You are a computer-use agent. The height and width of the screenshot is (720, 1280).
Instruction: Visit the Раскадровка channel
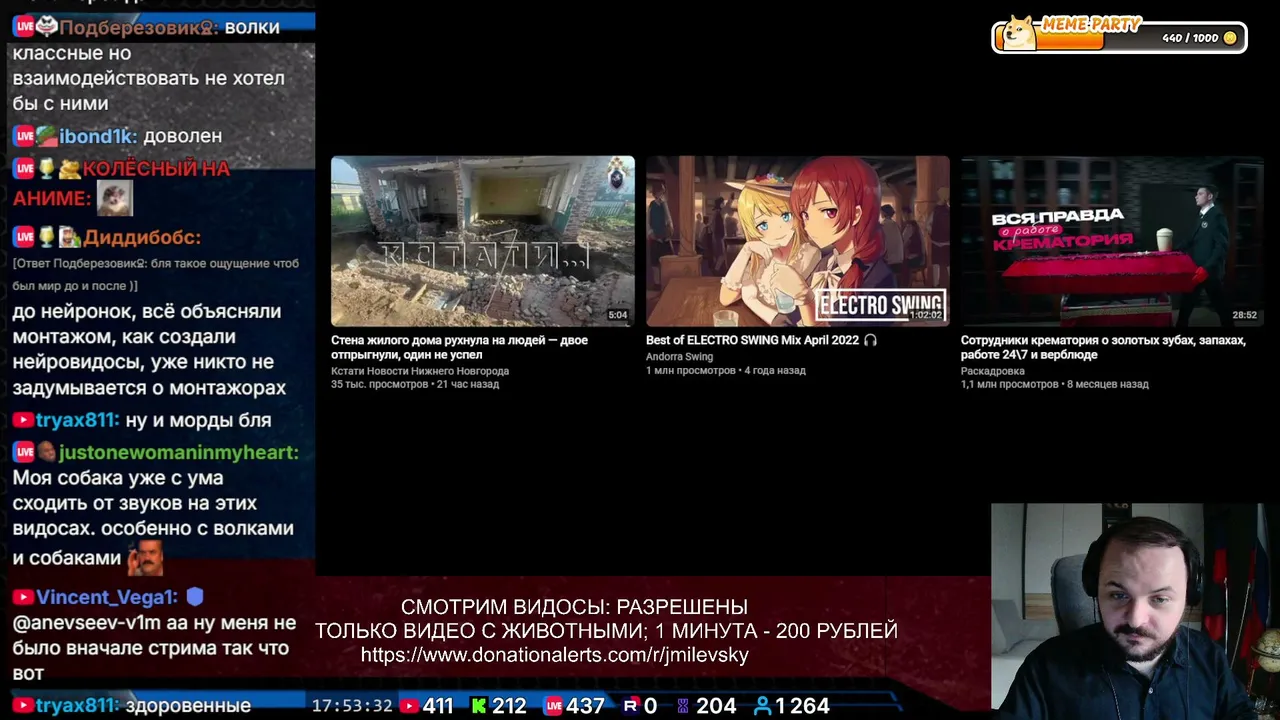[991, 371]
